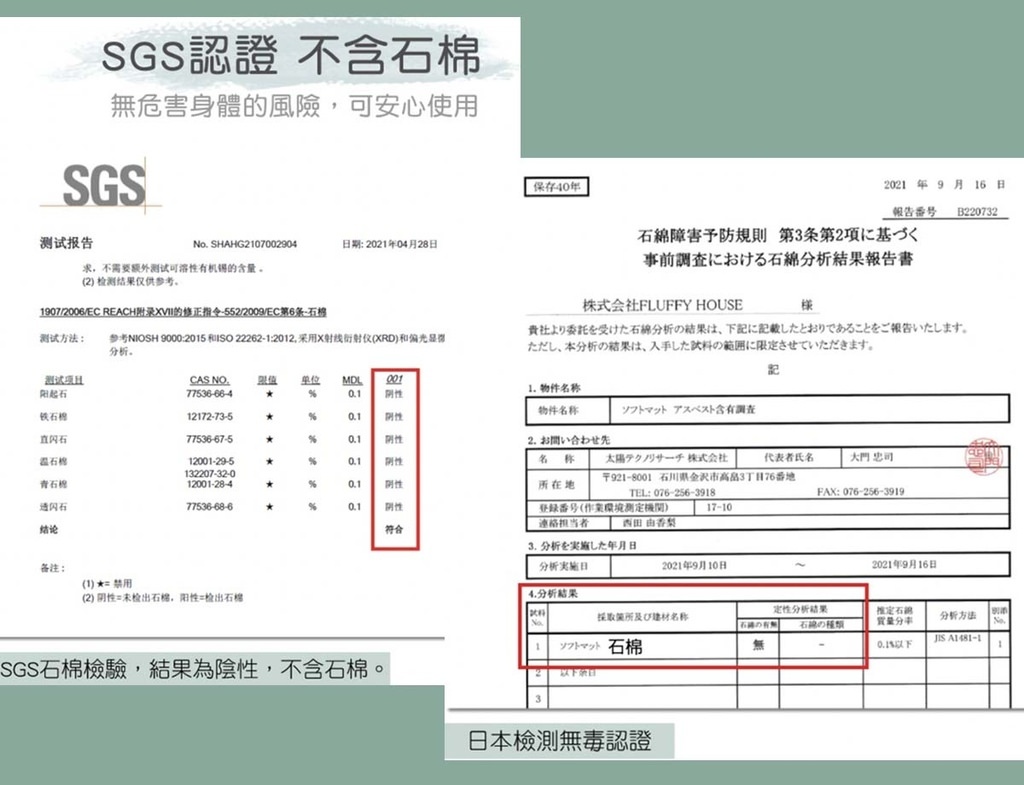
Task: Click the "测试方法" label
Action: pos(62,338)
